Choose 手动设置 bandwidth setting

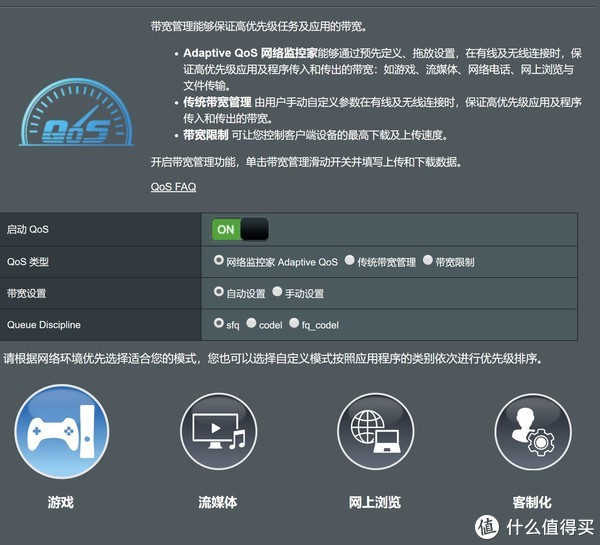point(277,292)
